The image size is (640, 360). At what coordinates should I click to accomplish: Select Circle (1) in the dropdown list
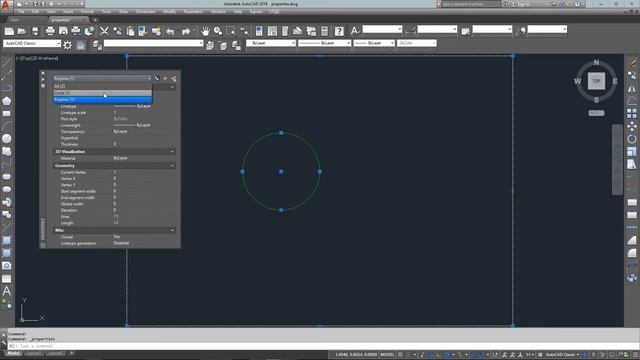click(102, 93)
